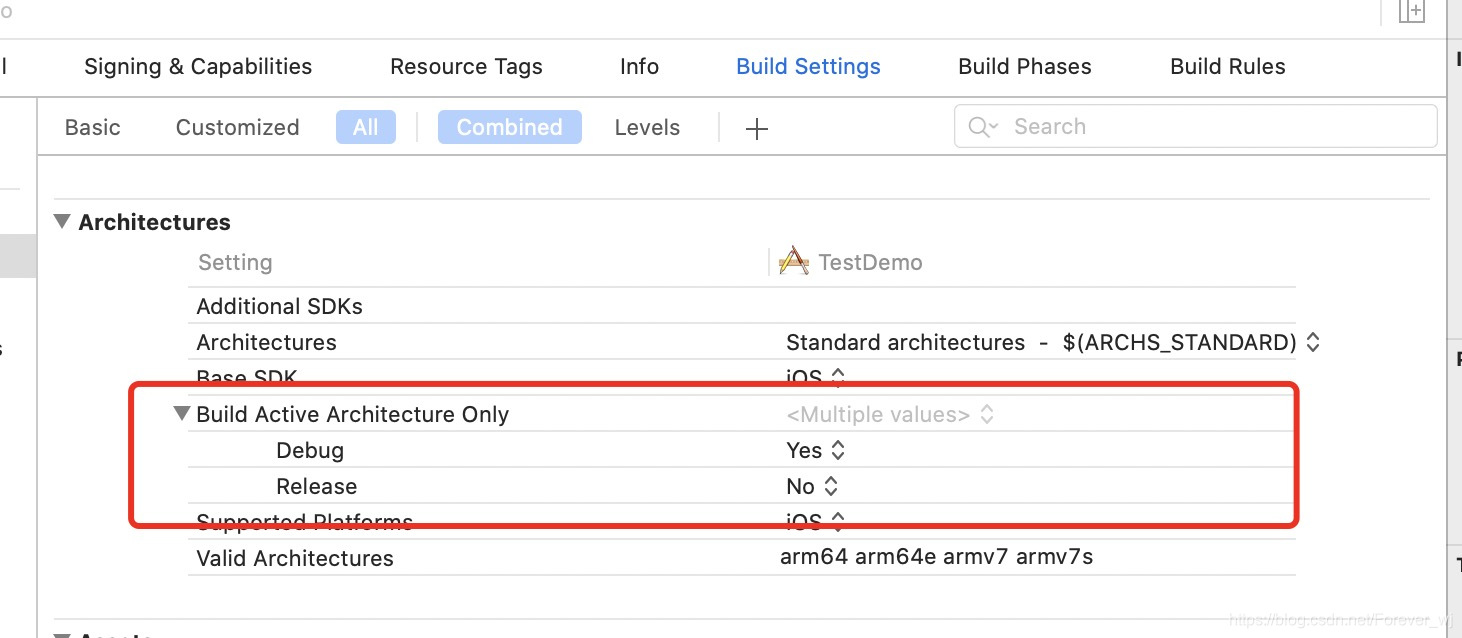The image size is (1462, 638).
Task: Click the add editor icon at top right
Action: (x=1411, y=11)
